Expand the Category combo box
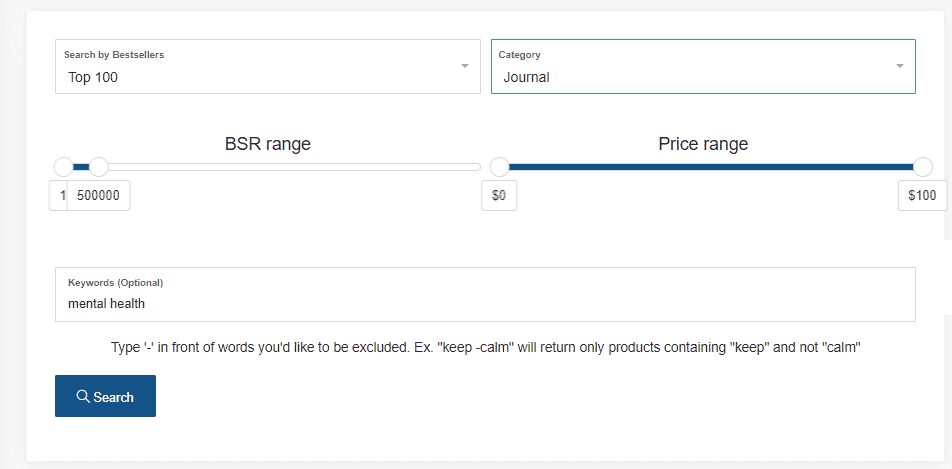 coord(703,67)
